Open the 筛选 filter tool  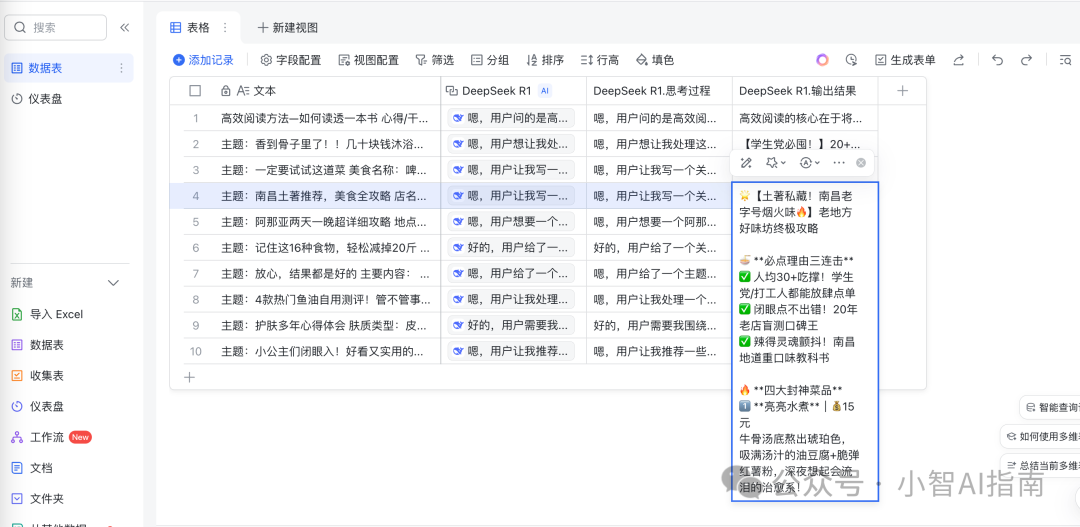(435, 60)
